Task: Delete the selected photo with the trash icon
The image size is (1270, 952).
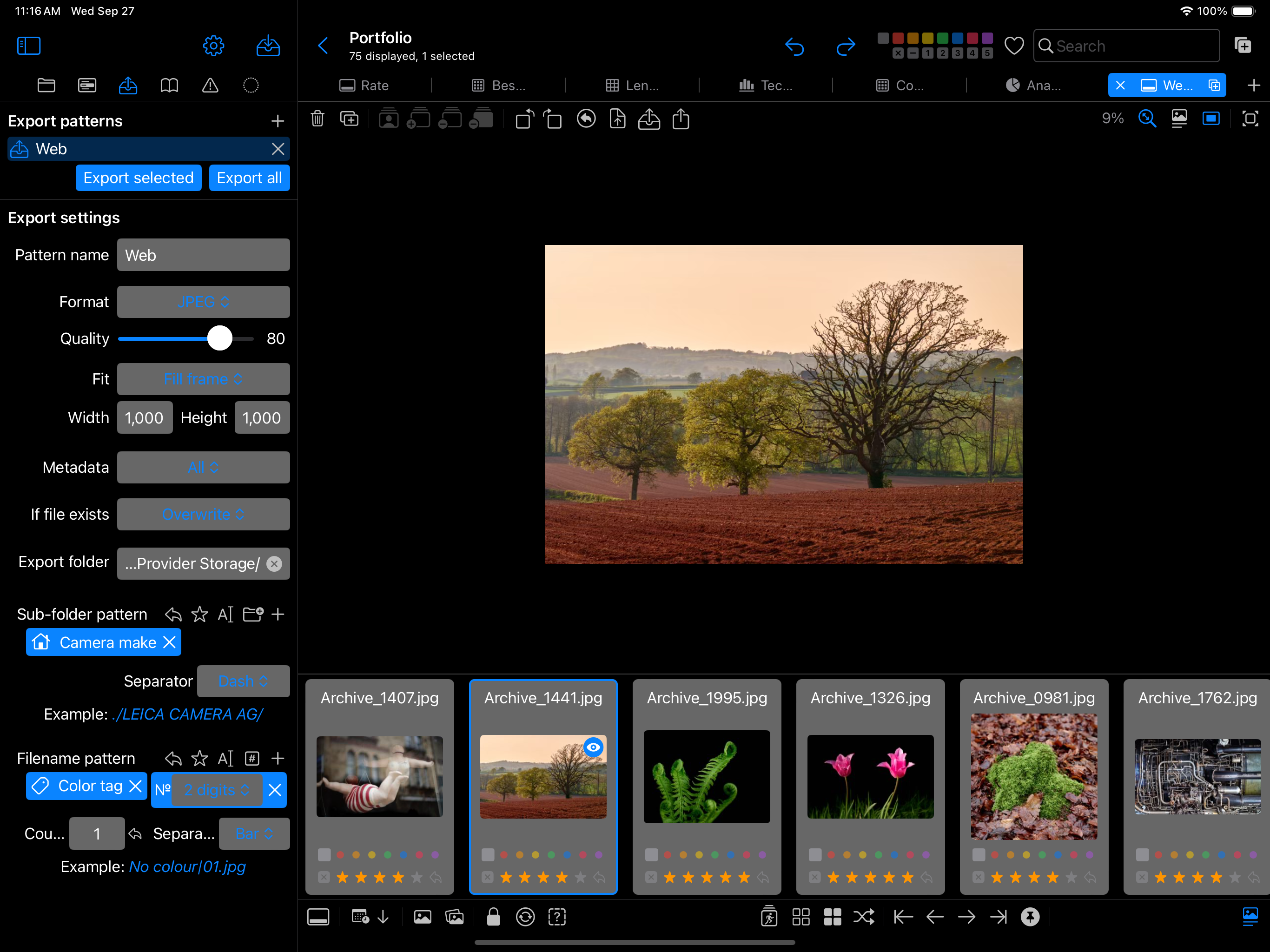Action: [317, 119]
